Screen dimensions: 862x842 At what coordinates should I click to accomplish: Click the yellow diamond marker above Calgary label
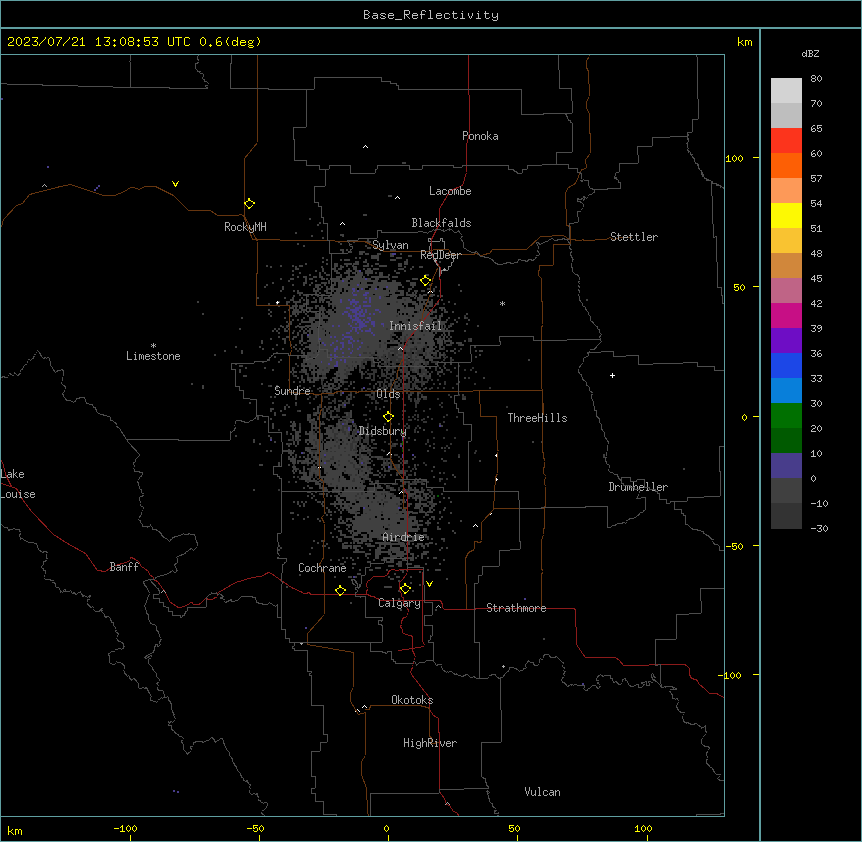405,589
